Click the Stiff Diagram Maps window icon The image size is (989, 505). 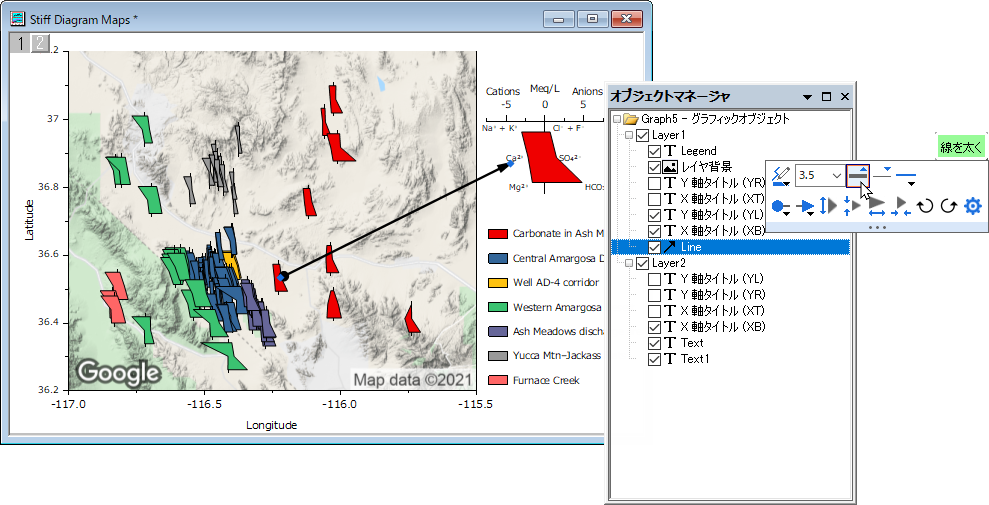coord(19,19)
